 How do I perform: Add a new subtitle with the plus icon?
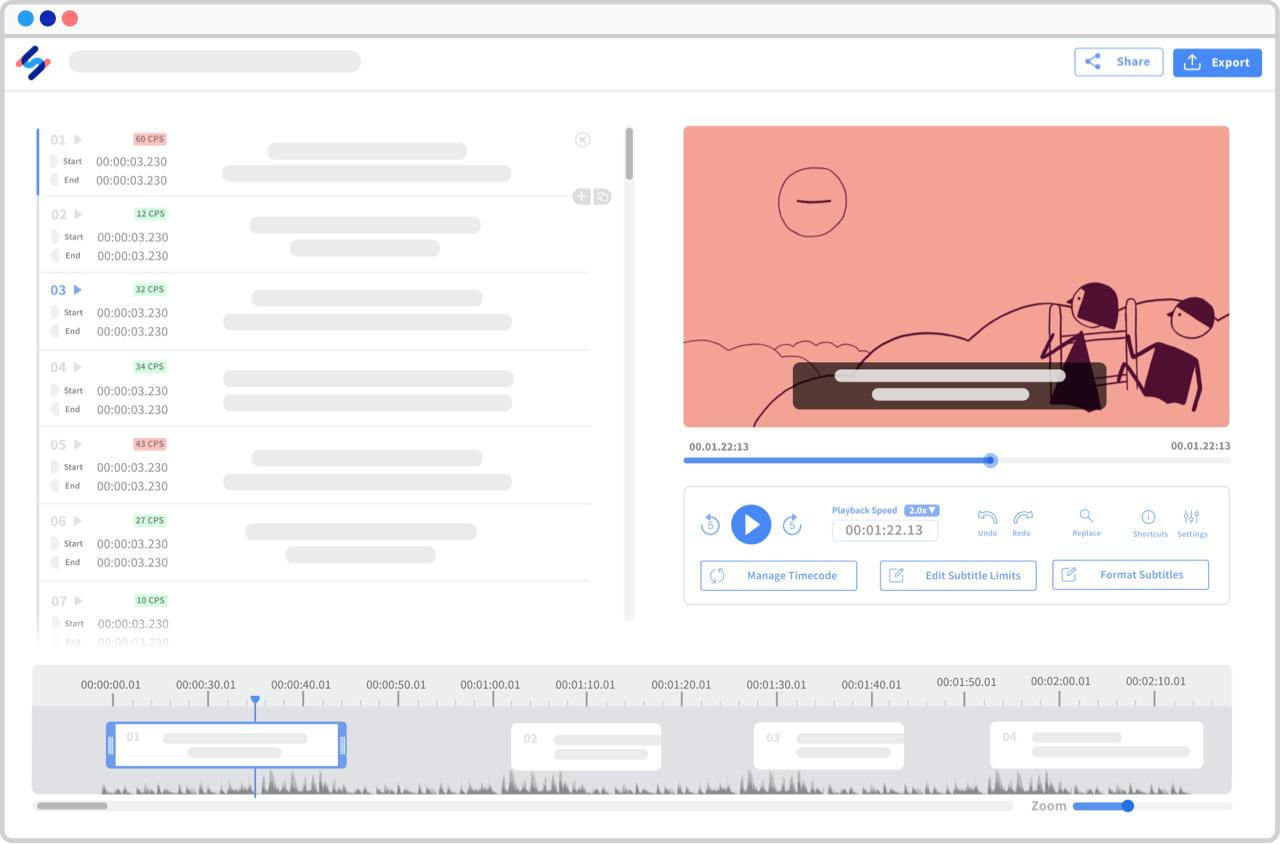581,196
